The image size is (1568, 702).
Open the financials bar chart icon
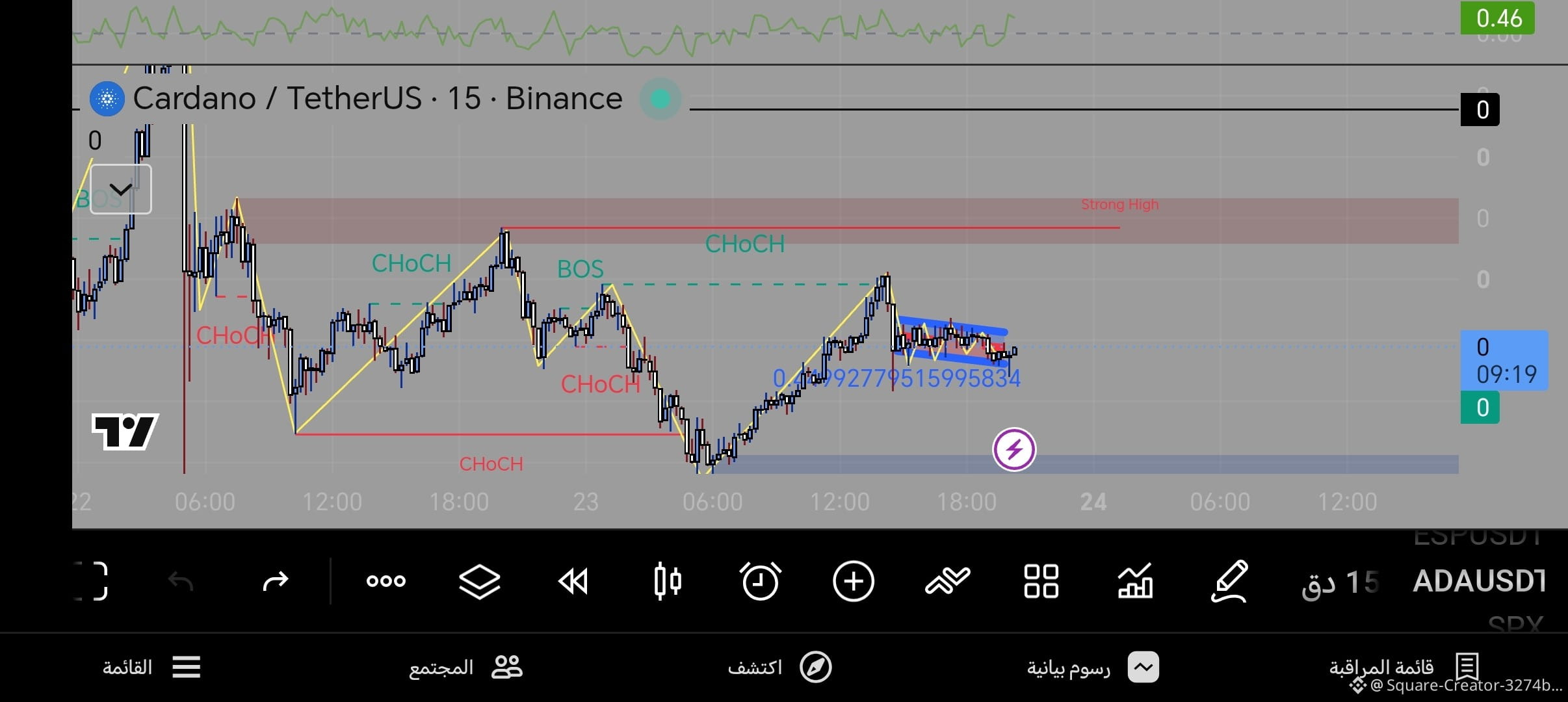[1135, 581]
